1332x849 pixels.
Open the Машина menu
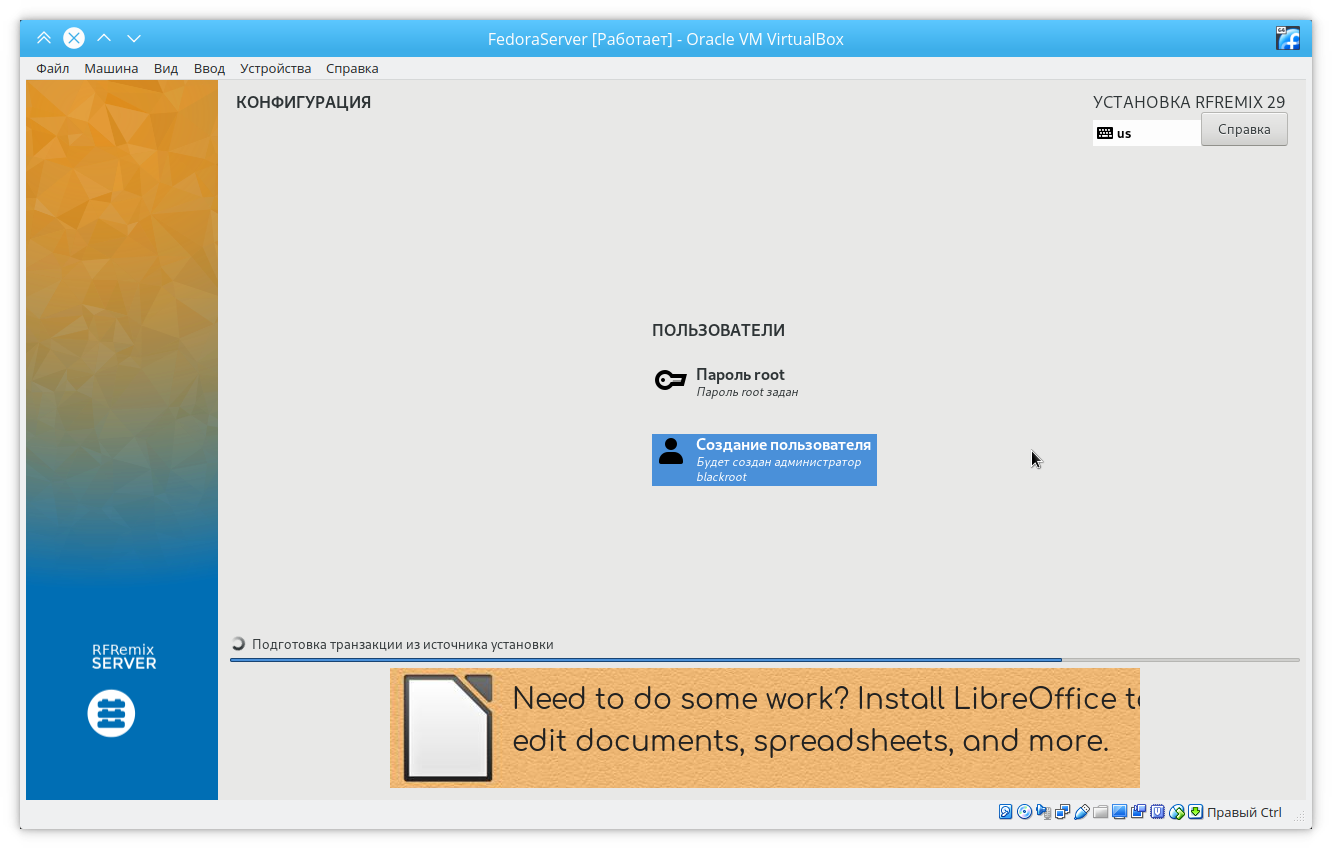click(111, 68)
